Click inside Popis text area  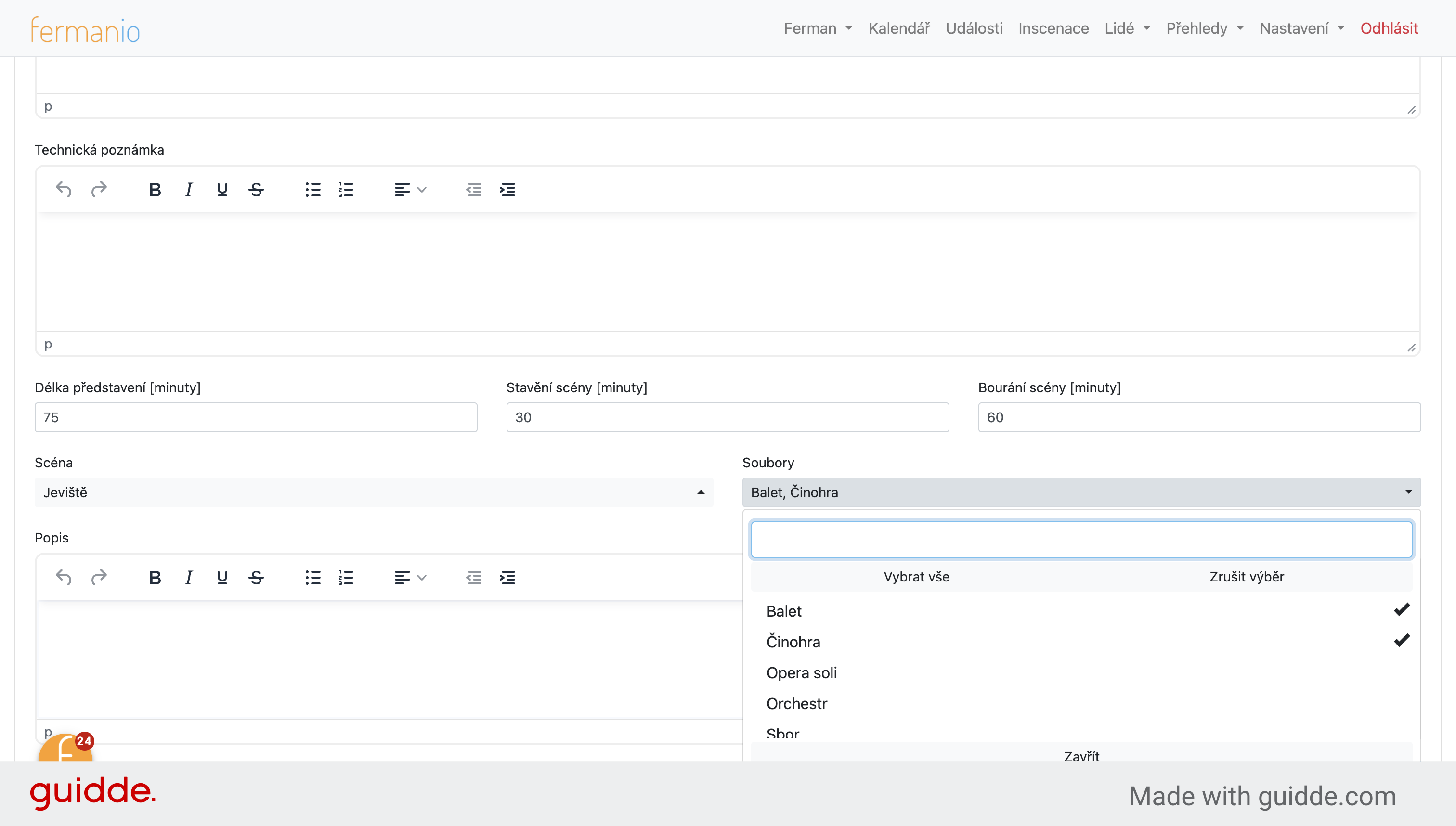click(x=389, y=659)
